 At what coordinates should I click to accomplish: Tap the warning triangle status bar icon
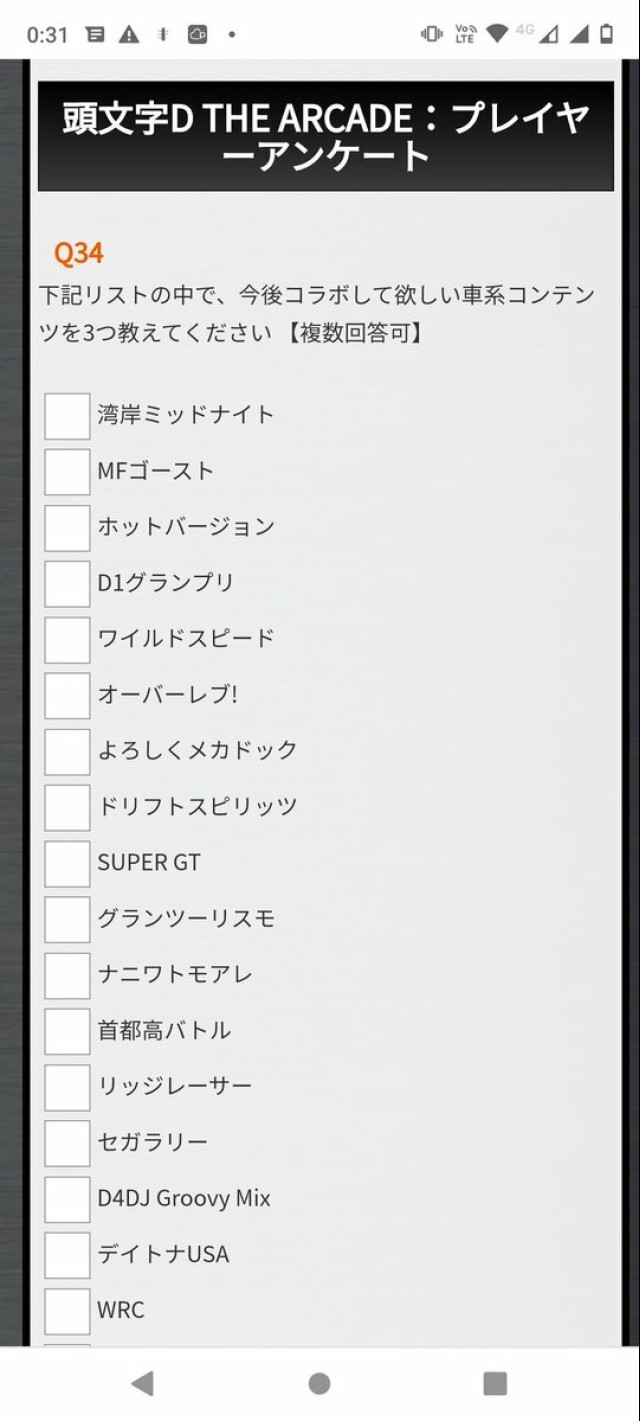tap(129, 34)
